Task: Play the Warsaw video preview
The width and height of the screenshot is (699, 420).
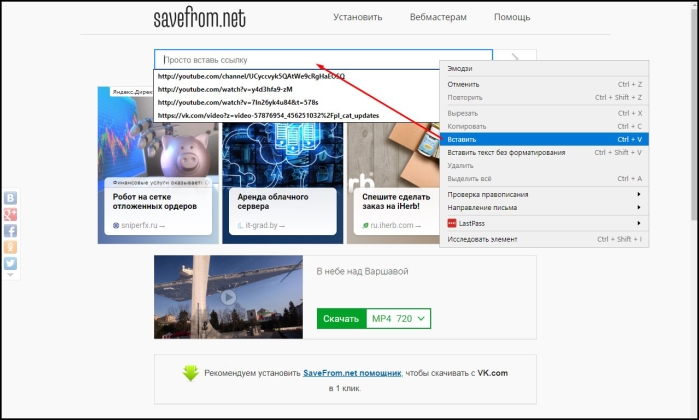Action: 228,297
